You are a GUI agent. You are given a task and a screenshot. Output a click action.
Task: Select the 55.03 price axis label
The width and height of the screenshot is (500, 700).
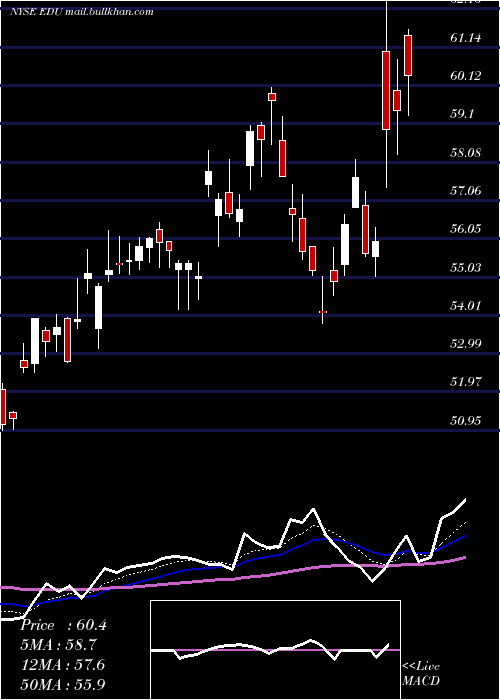click(466, 267)
